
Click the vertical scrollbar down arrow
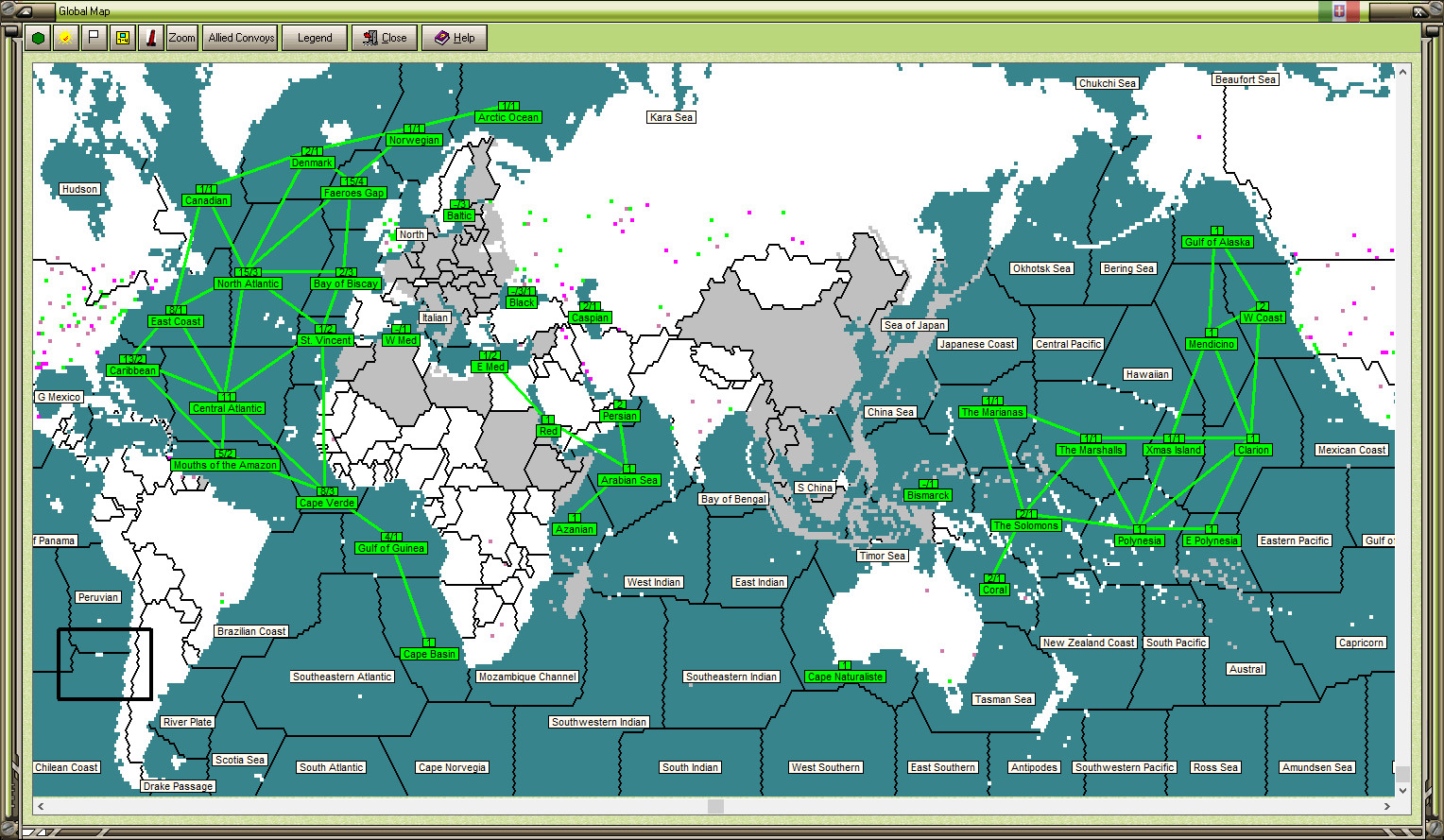[1402, 790]
